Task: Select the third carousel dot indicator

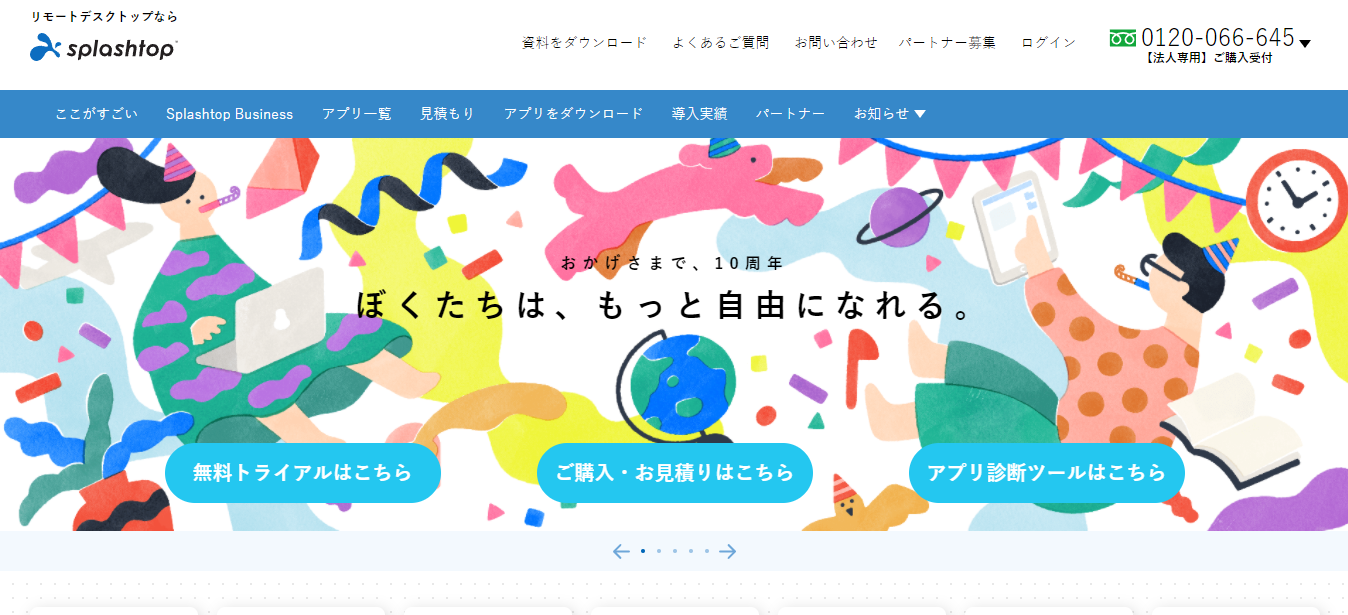Action: click(674, 551)
